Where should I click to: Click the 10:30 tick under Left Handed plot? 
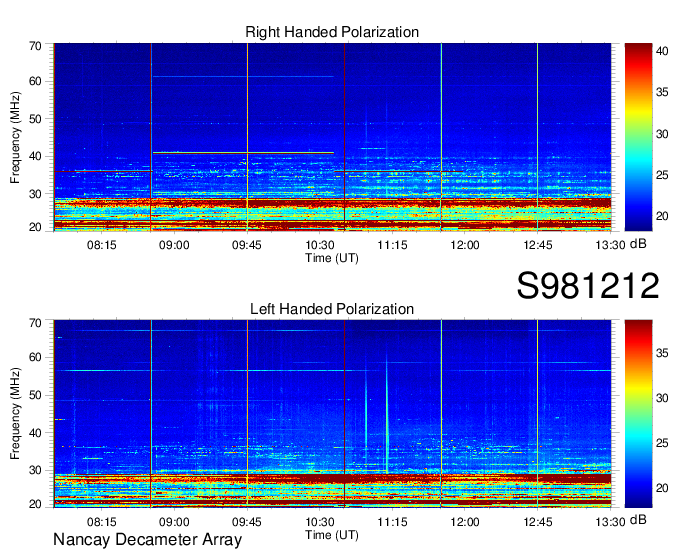[320, 522]
